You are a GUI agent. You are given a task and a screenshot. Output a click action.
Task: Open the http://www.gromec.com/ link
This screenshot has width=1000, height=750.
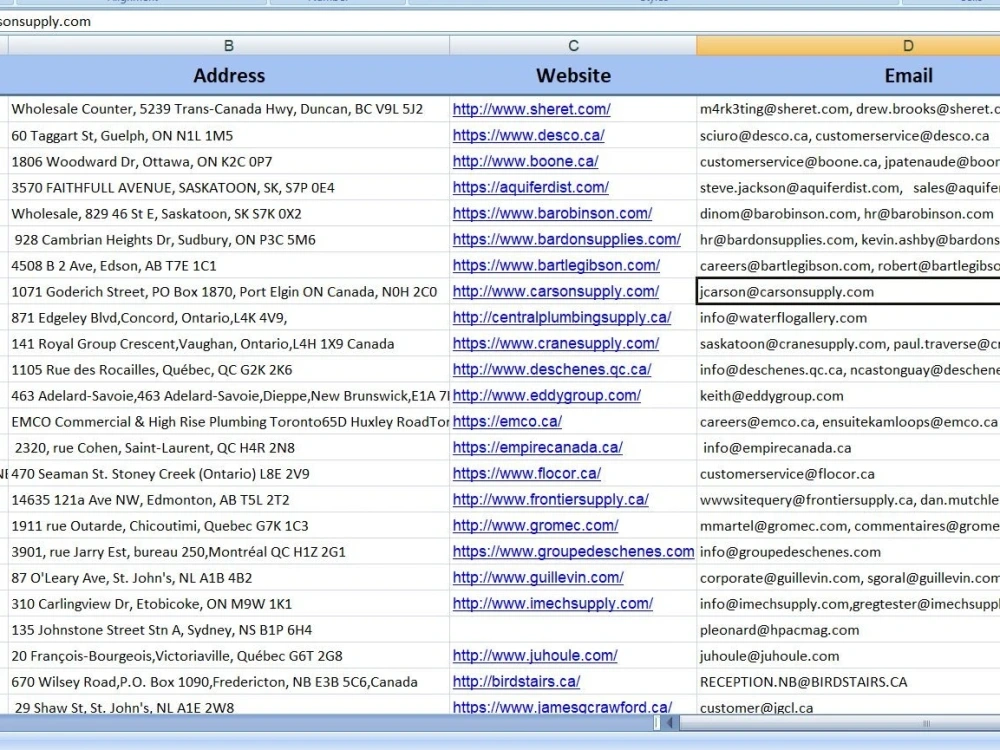pyautogui.click(x=535, y=526)
